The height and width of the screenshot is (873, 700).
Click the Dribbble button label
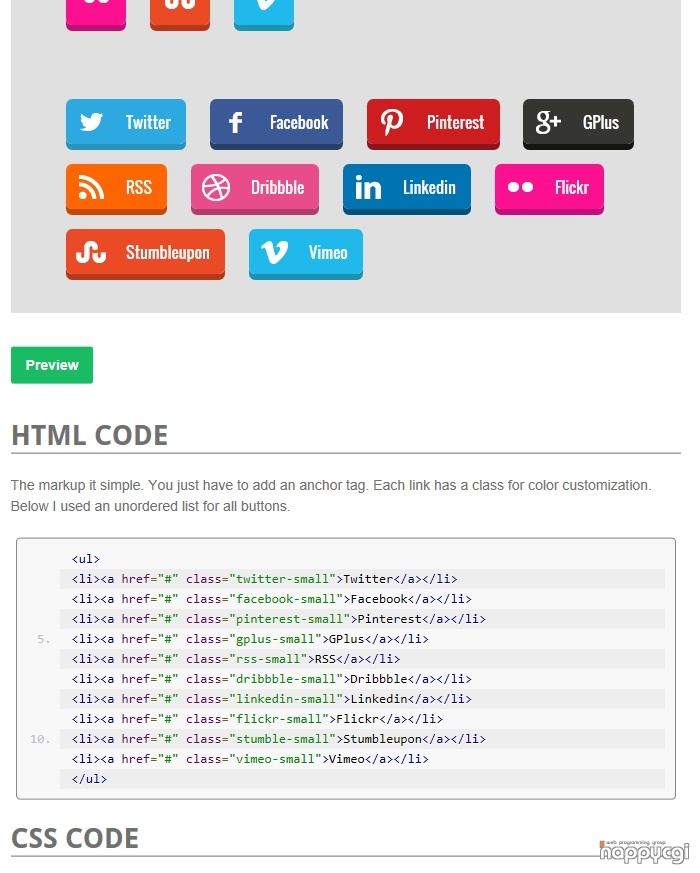pyautogui.click(x=277, y=187)
